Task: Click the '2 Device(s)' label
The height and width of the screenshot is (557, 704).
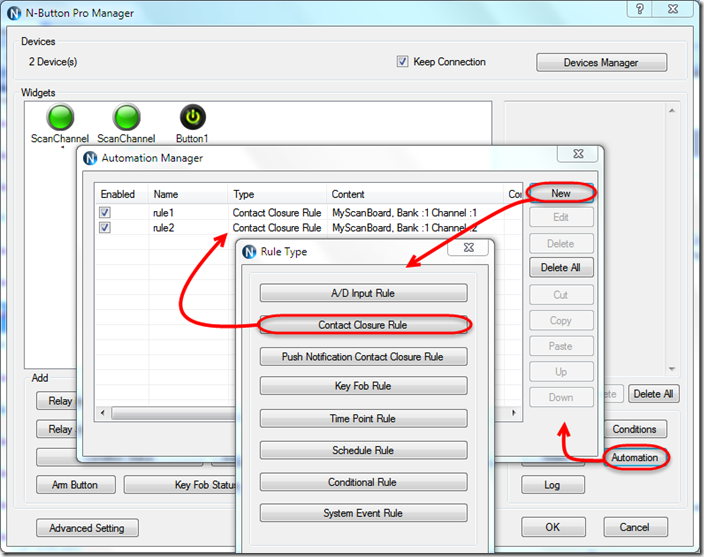Action: [x=53, y=61]
